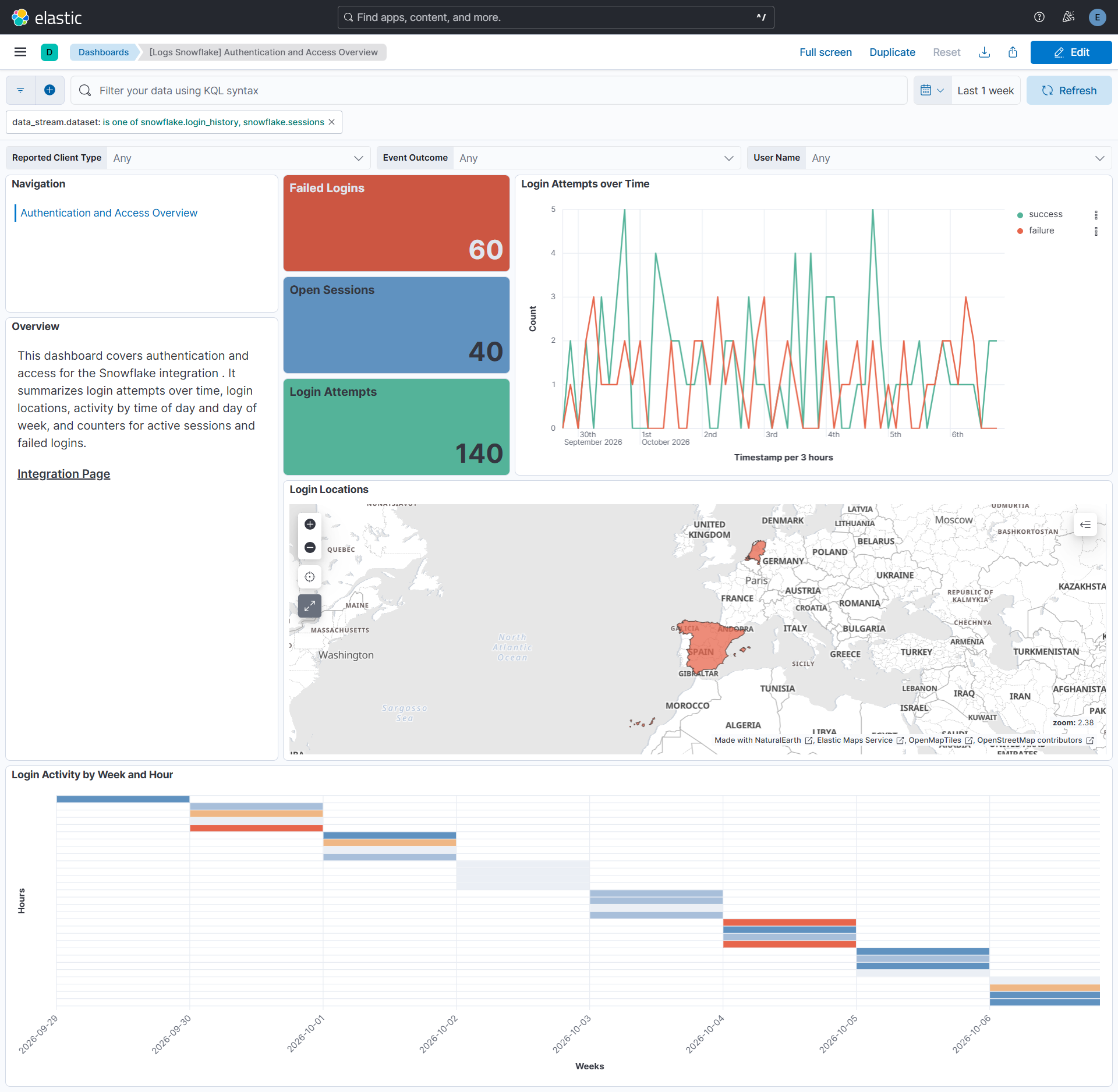This screenshot has height=1092, width=1118.
Task: Click the Refresh button
Action: pos(1069,90)
